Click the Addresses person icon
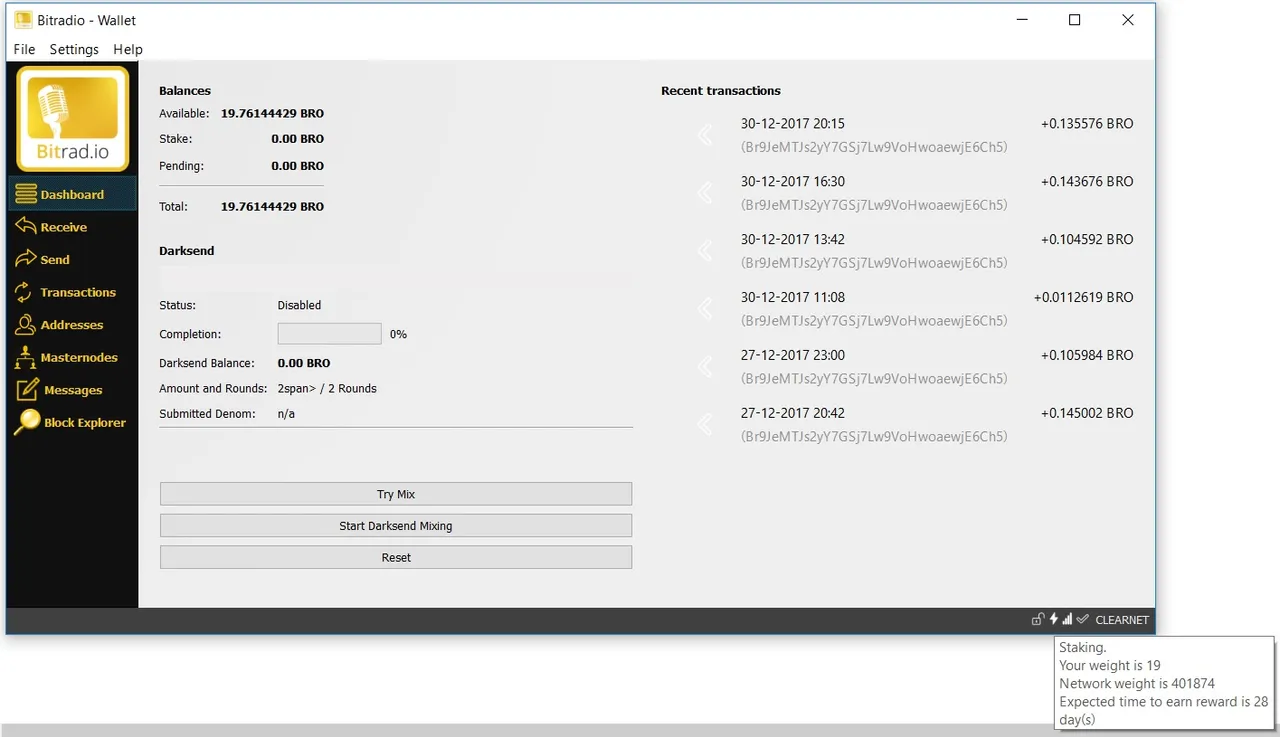This screenshot has height=737, width=1280. pyautogui.click(x=25, y=325)
